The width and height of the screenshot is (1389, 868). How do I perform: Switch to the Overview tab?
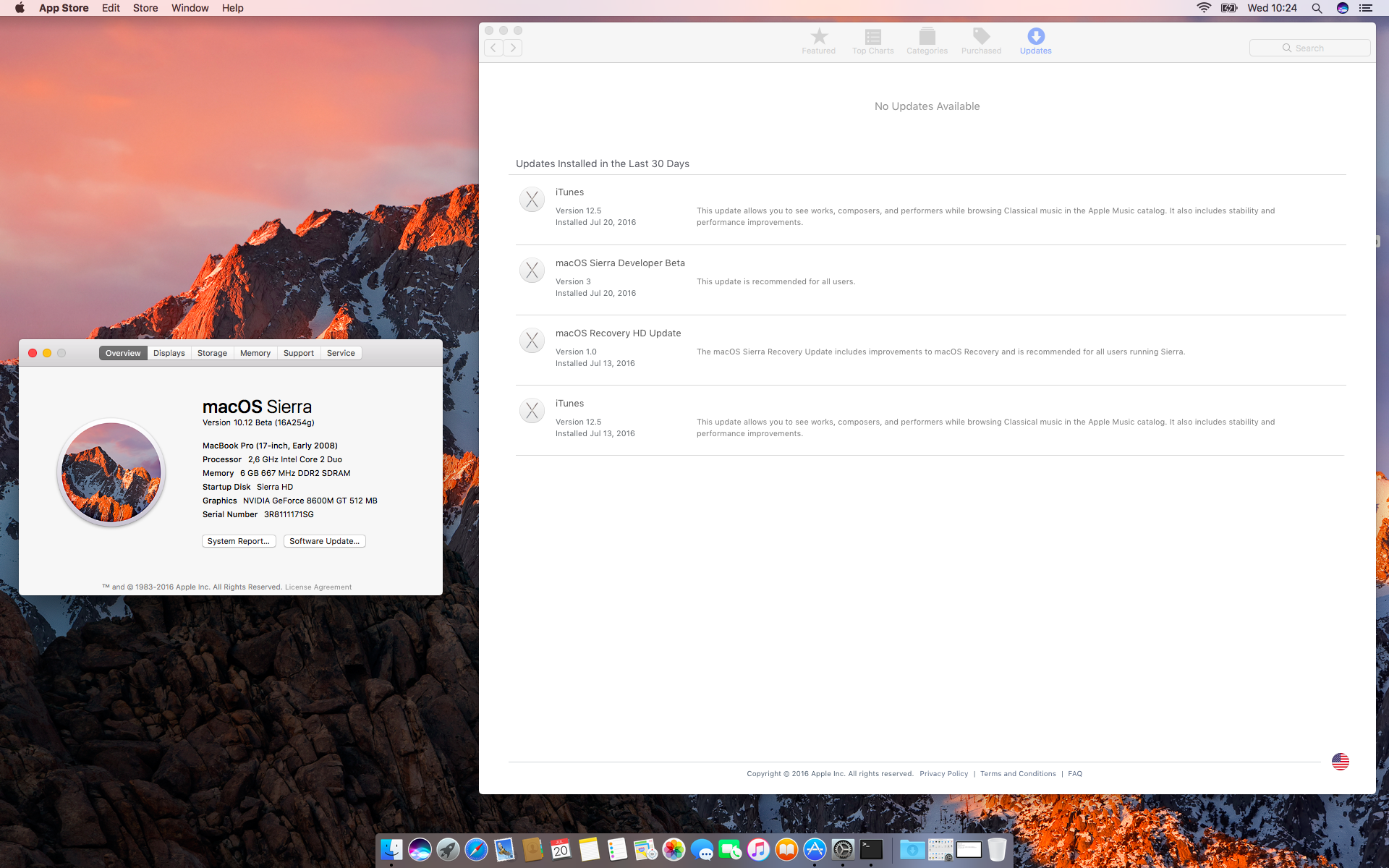pyautogui.click(x=123, y=353)
